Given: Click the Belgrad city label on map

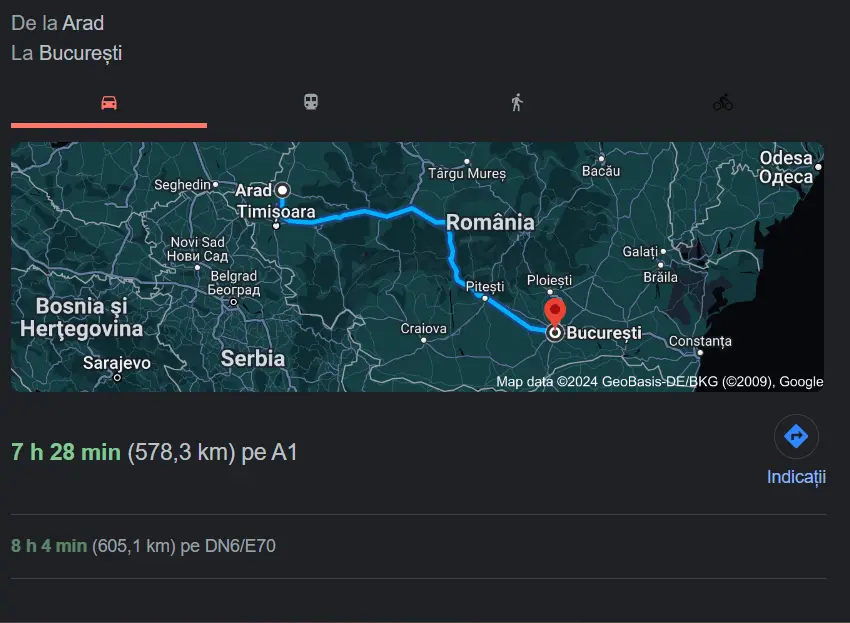Looking at the screenshot, I should tap(234, 276).
